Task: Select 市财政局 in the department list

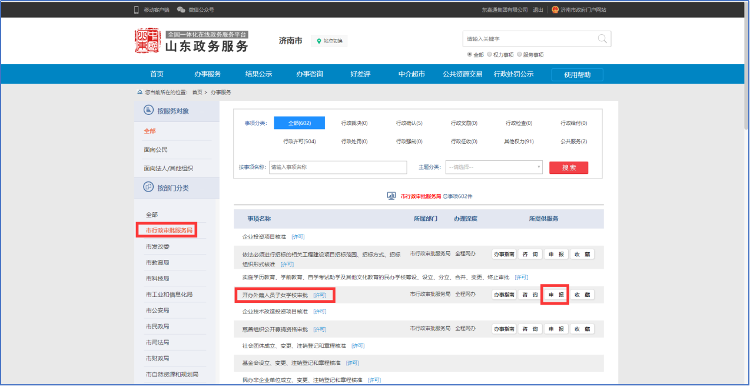Action: [x=157, y=358]
